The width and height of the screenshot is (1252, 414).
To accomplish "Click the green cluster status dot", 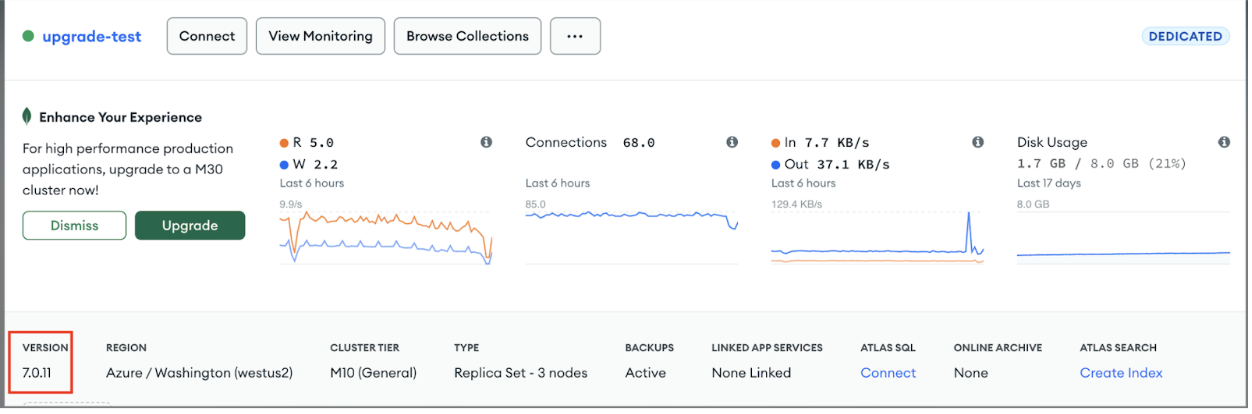I will 28,36.
